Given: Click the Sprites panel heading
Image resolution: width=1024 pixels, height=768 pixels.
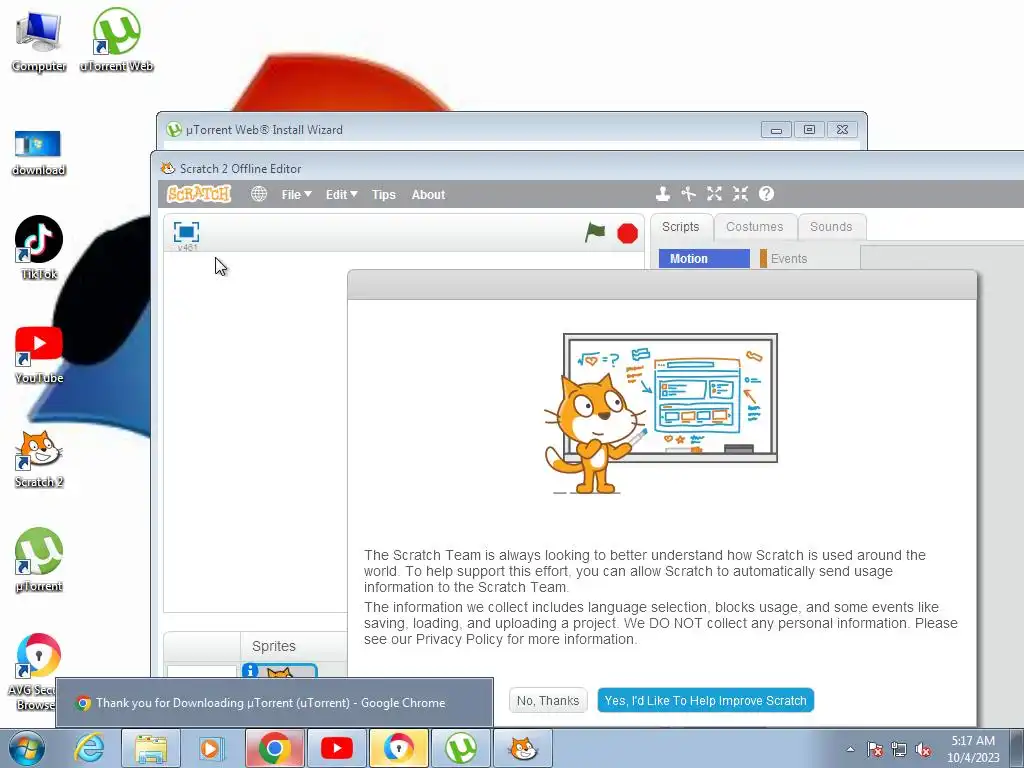Looking at the screenshot, I should tap(274, 646).
